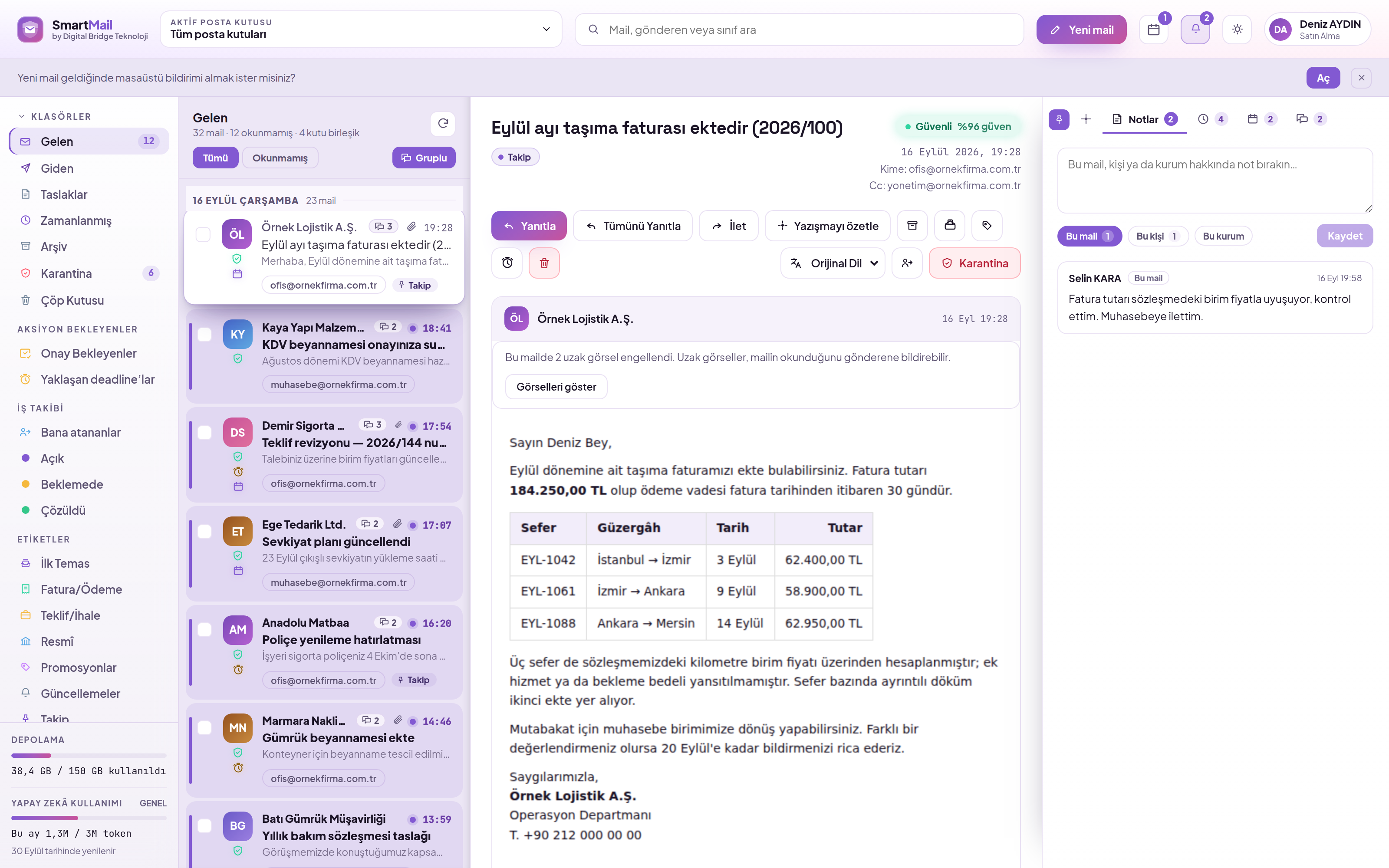Open the Fatura/Ödeme label

tap(89, 589)
